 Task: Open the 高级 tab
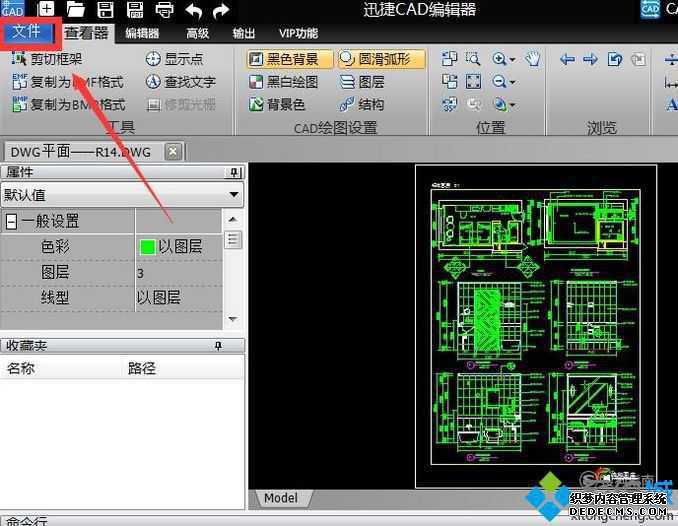(x=198, y=33)
